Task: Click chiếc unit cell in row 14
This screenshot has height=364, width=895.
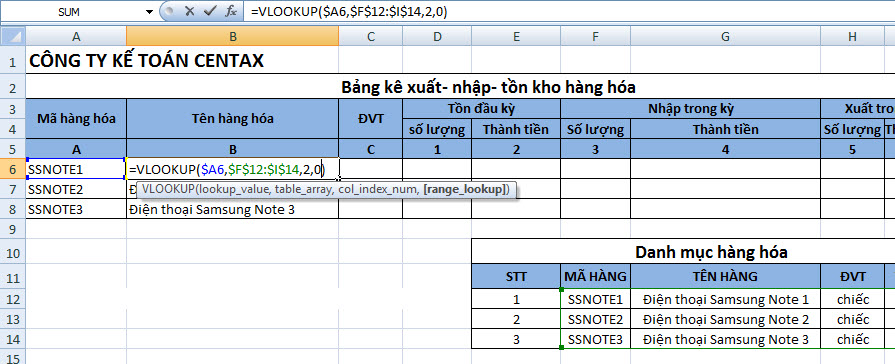Action: point(852,339)
